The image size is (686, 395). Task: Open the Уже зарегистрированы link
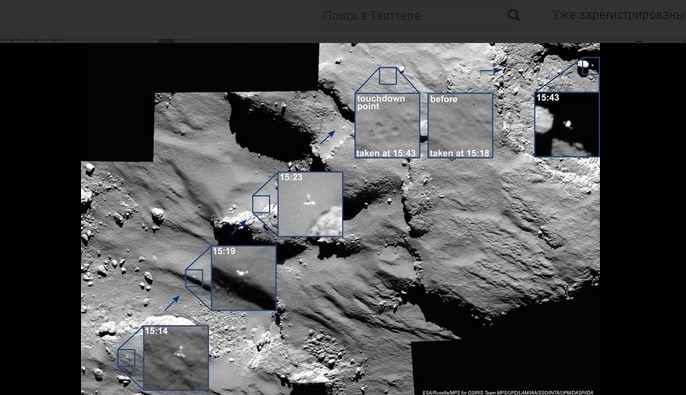coord(618,15)
